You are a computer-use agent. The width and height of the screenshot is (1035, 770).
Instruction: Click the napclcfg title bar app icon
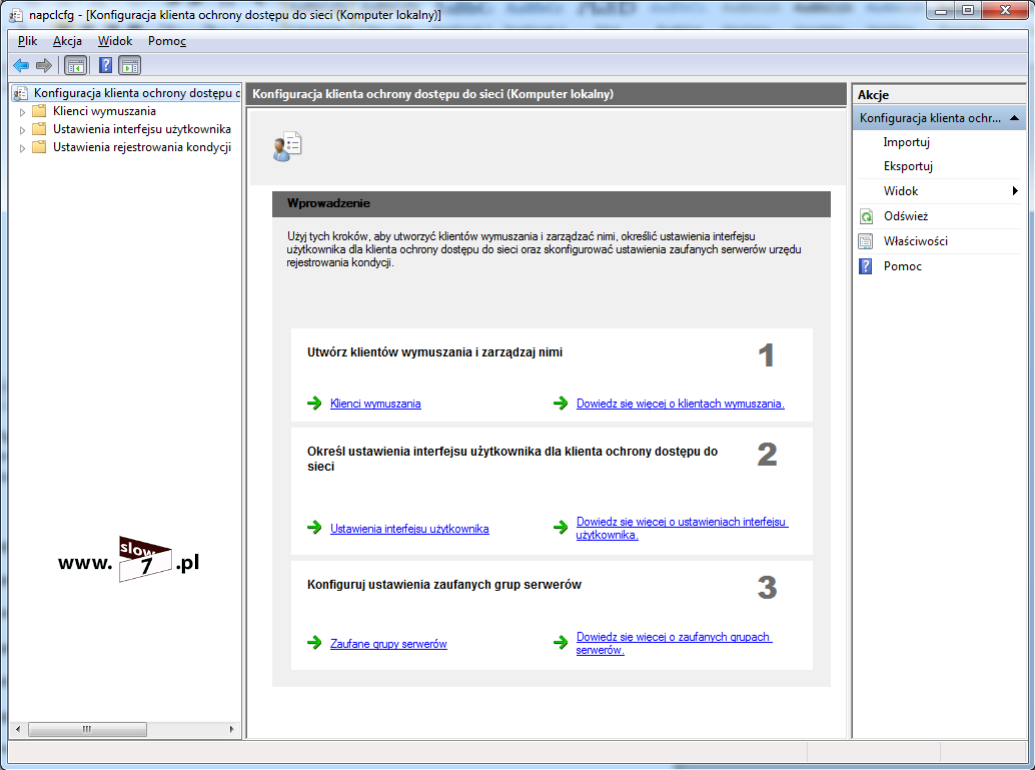(x=16, y=15)
